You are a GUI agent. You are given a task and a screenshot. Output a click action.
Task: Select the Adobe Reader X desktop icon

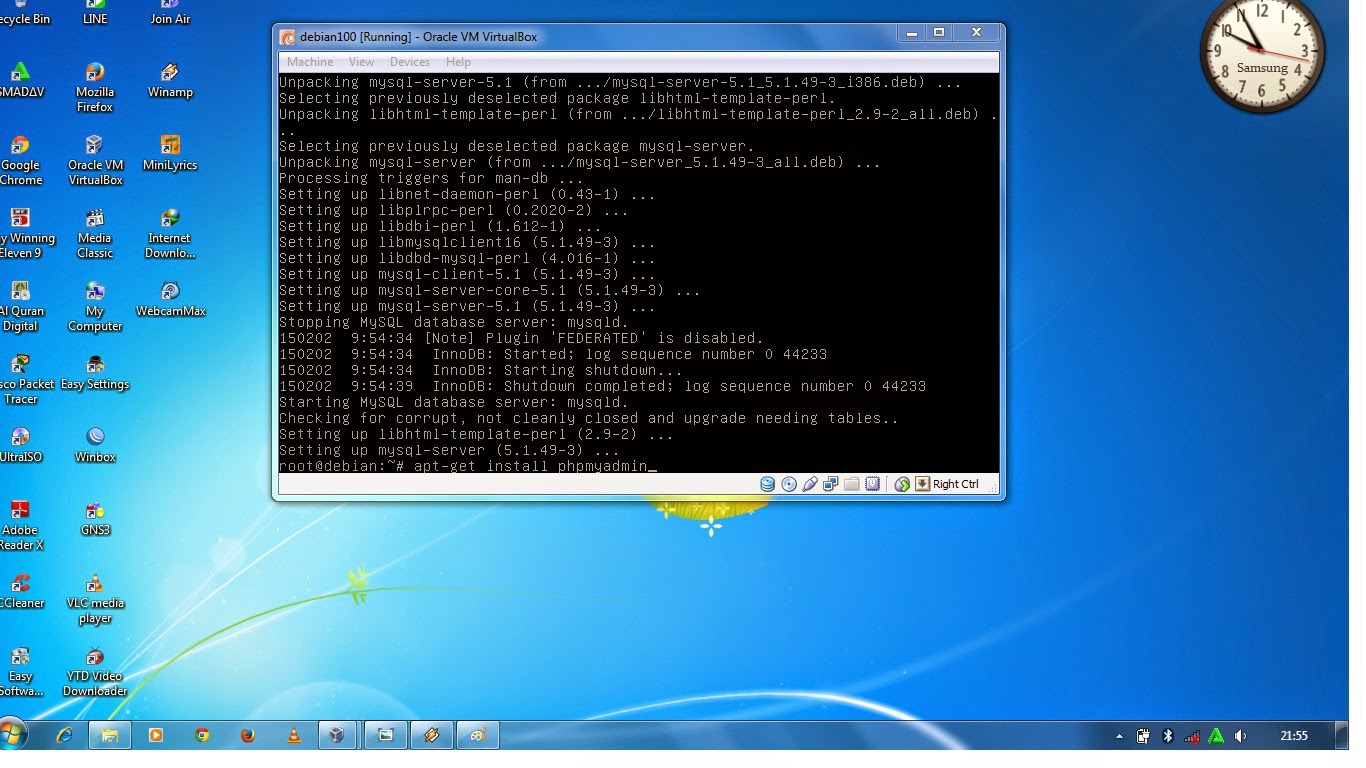20,525
